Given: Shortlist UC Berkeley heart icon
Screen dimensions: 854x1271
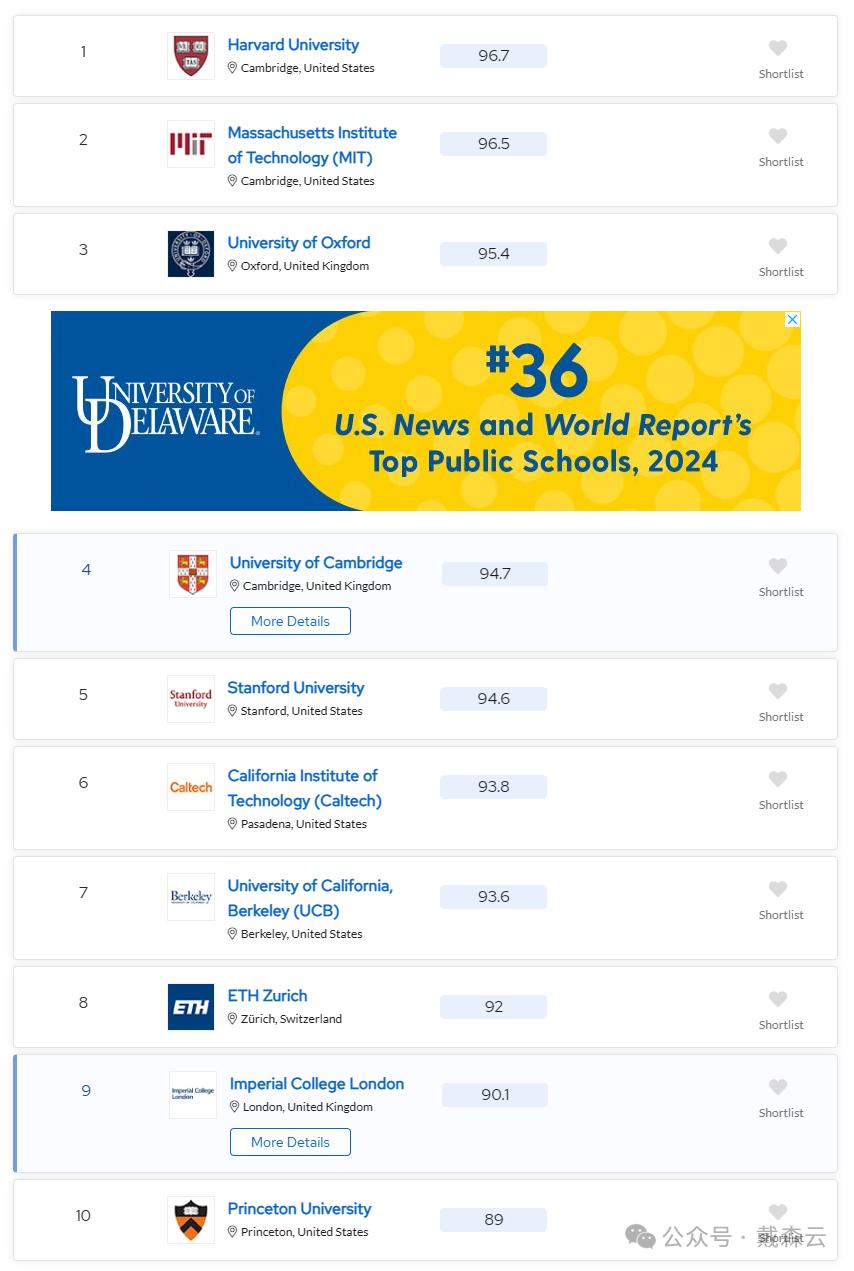Looking at the screenshot, I should click(778, 889).
